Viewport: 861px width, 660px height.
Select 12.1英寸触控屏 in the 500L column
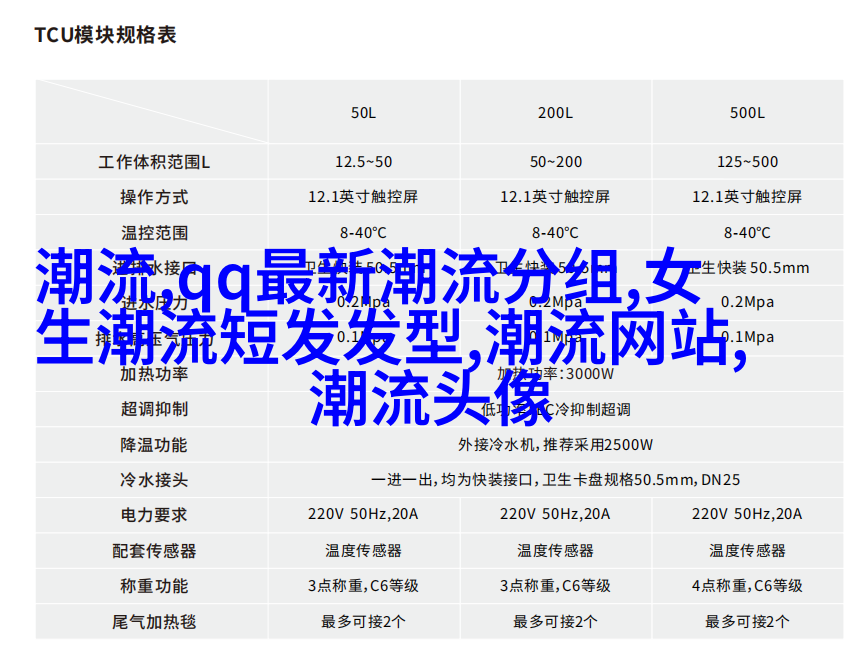747,197
